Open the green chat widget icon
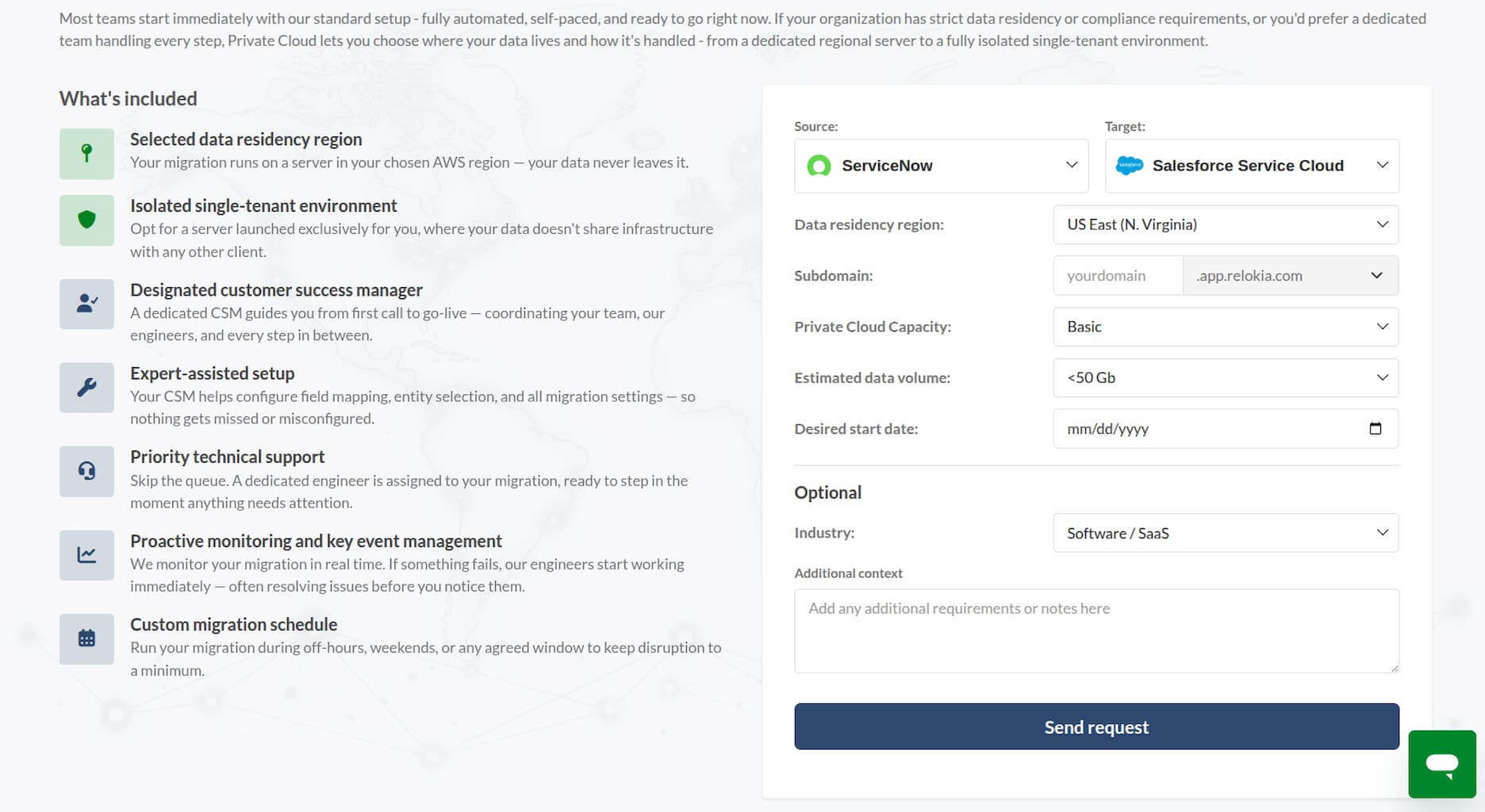This screenshot has width=1485, height=812. point(1442,764)
